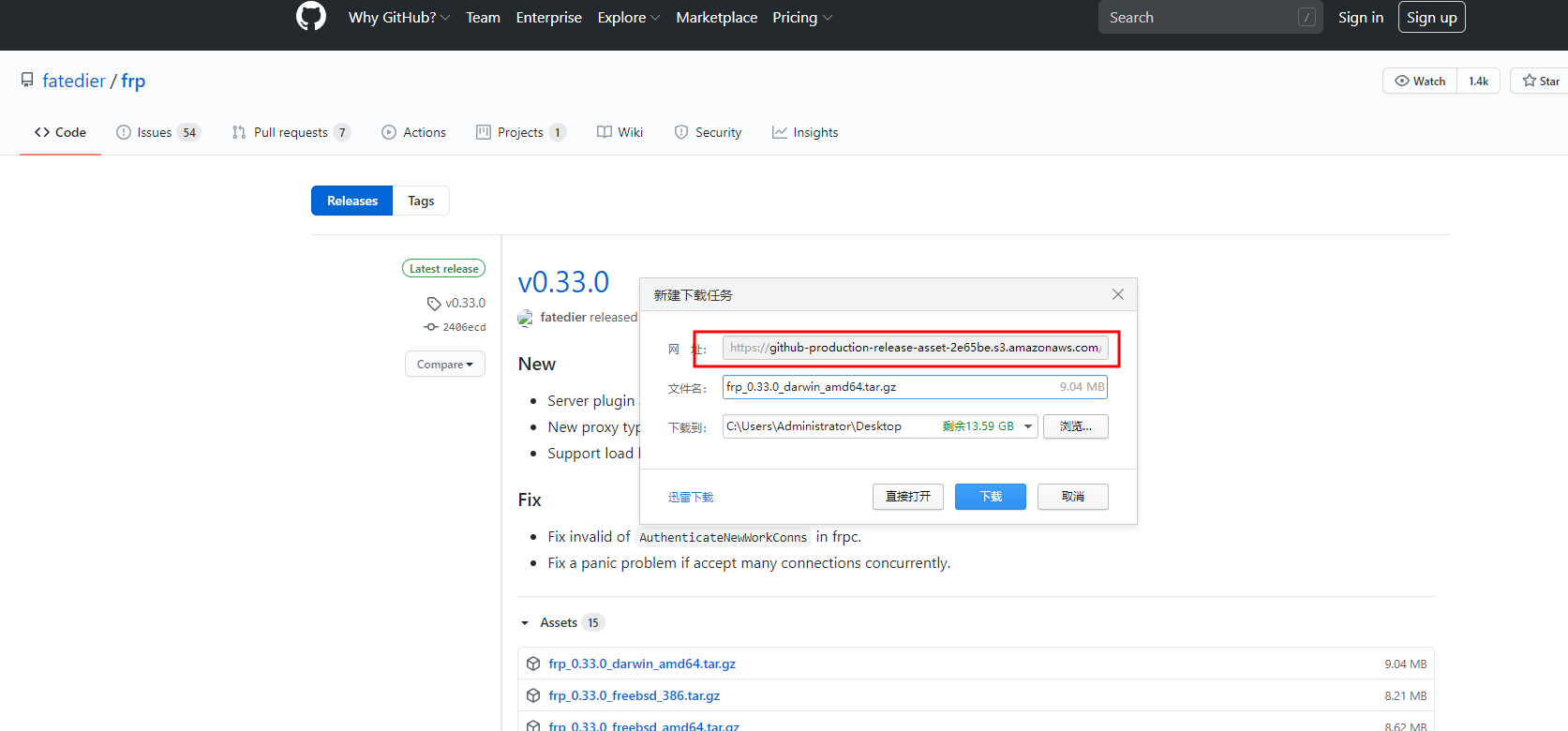Go to Team page in header
Screen dimensions: 1568x731
pyautogui.click(x=483, y=18)
